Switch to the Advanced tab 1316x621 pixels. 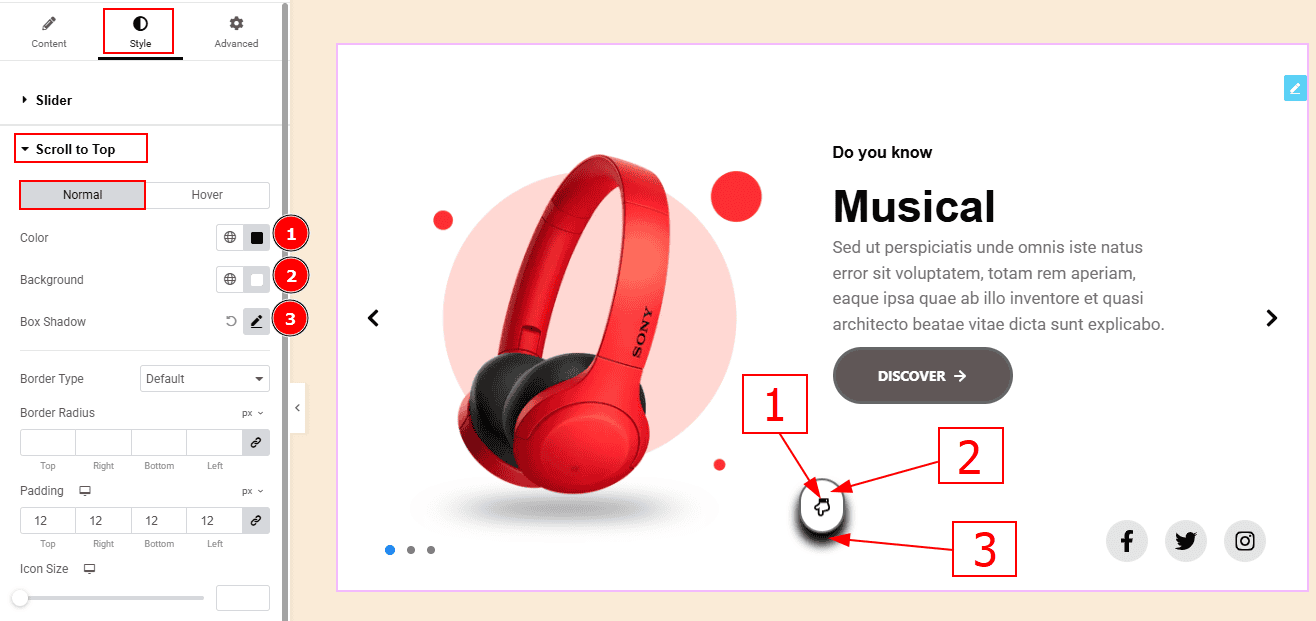pyautogui.click(x=236, y=31)
